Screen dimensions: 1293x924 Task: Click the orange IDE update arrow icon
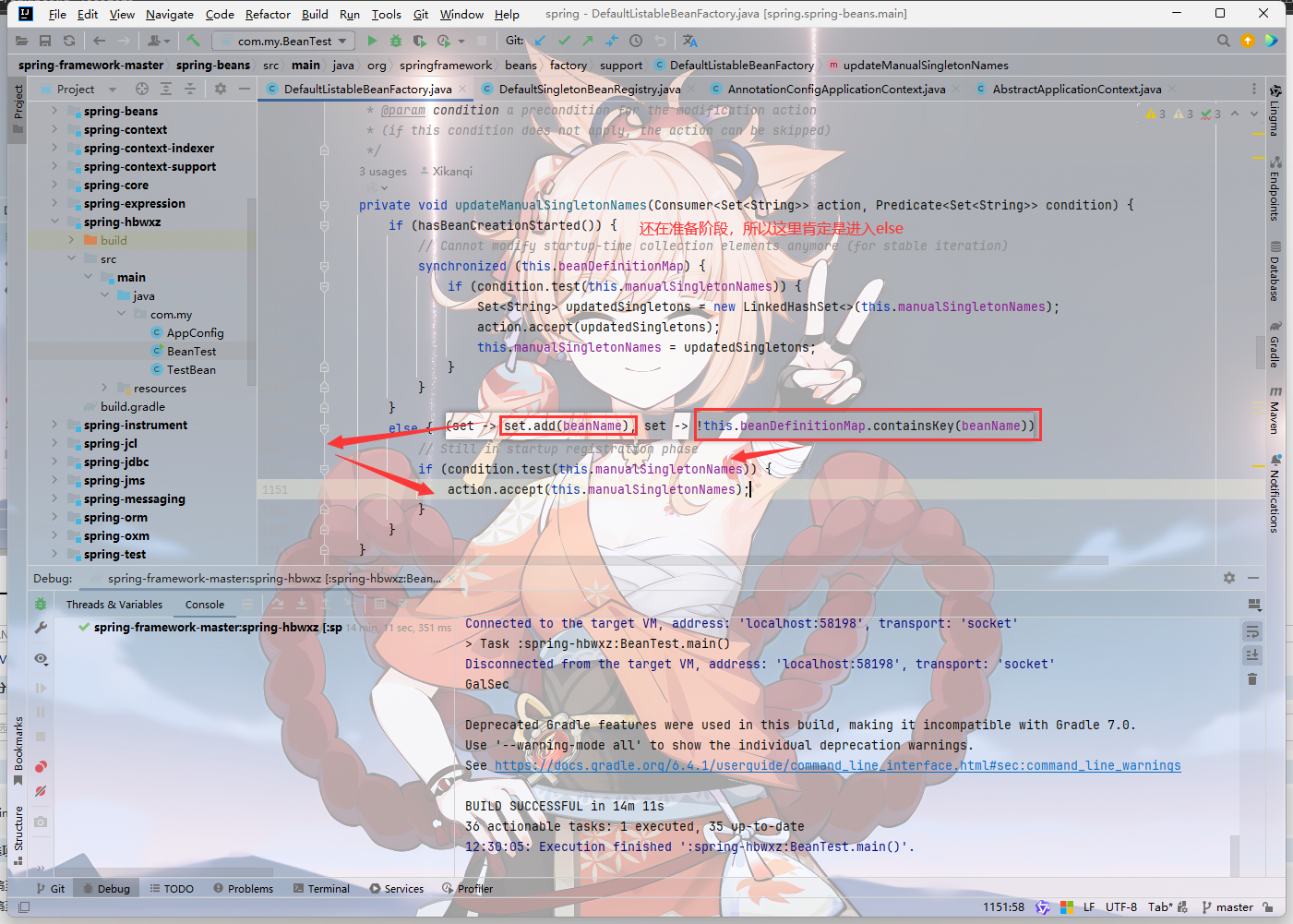(x=1248, y=41)
